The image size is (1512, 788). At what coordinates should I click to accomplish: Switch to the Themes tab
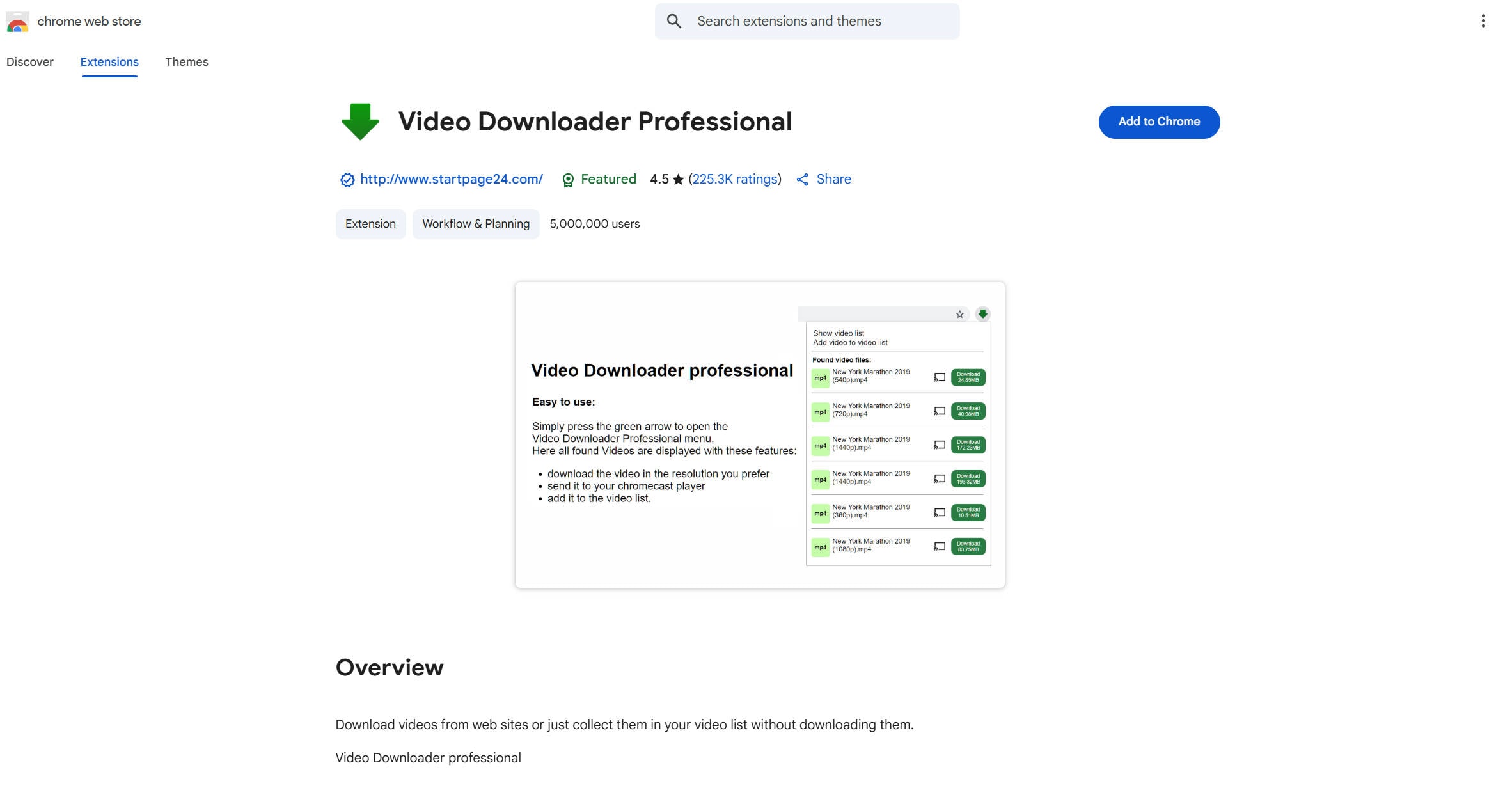187,62
